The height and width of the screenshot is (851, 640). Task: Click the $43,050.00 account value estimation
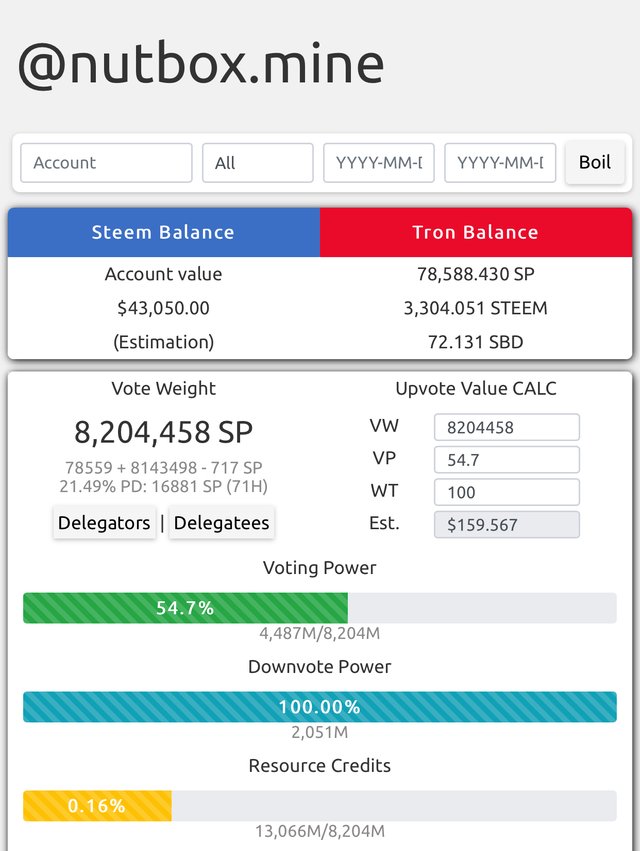point(163,308)
